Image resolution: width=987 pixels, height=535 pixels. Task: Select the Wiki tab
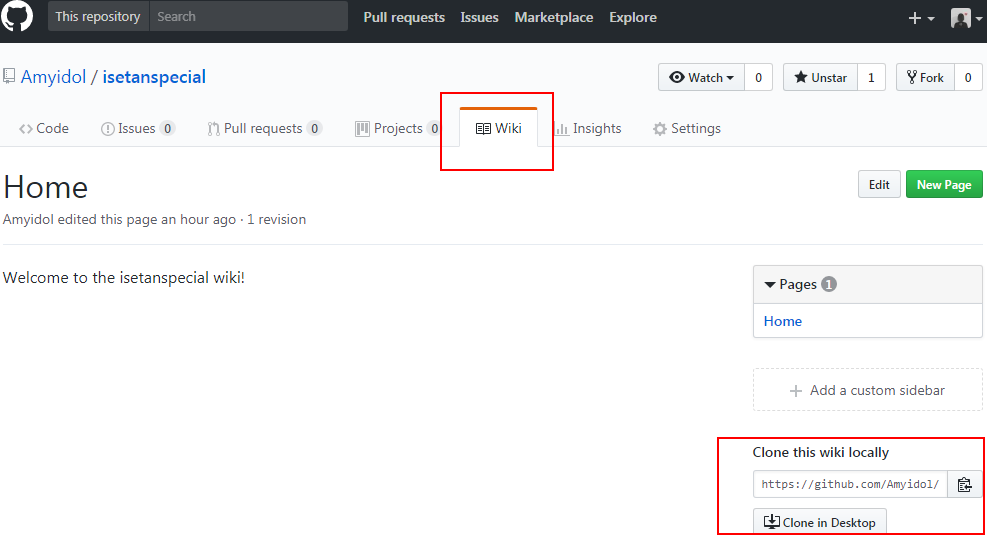click(499, 128)
